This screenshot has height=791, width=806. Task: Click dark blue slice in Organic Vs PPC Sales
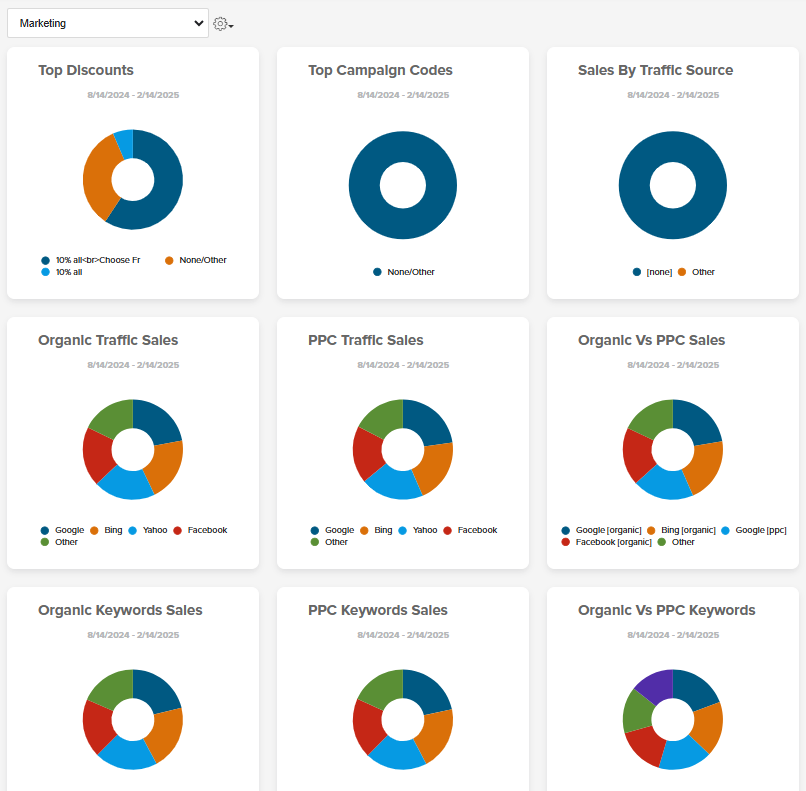(695, 422)
